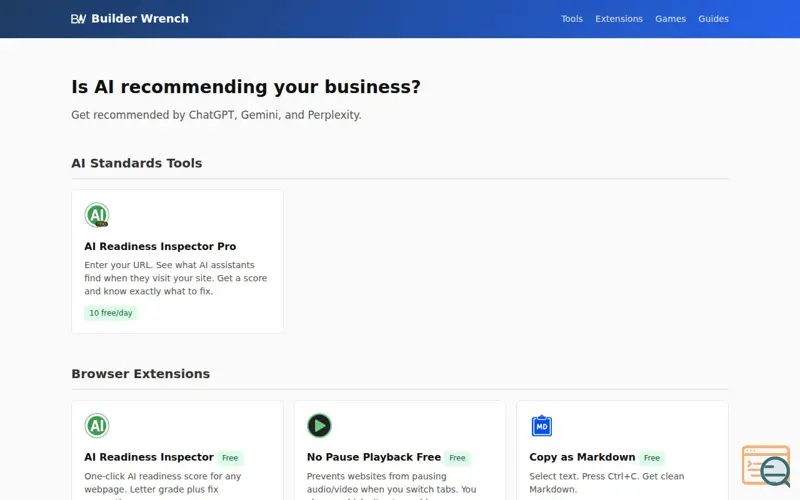Select the Guides nav link
This screenshot has height=500, width=800.
pos(713,19)
